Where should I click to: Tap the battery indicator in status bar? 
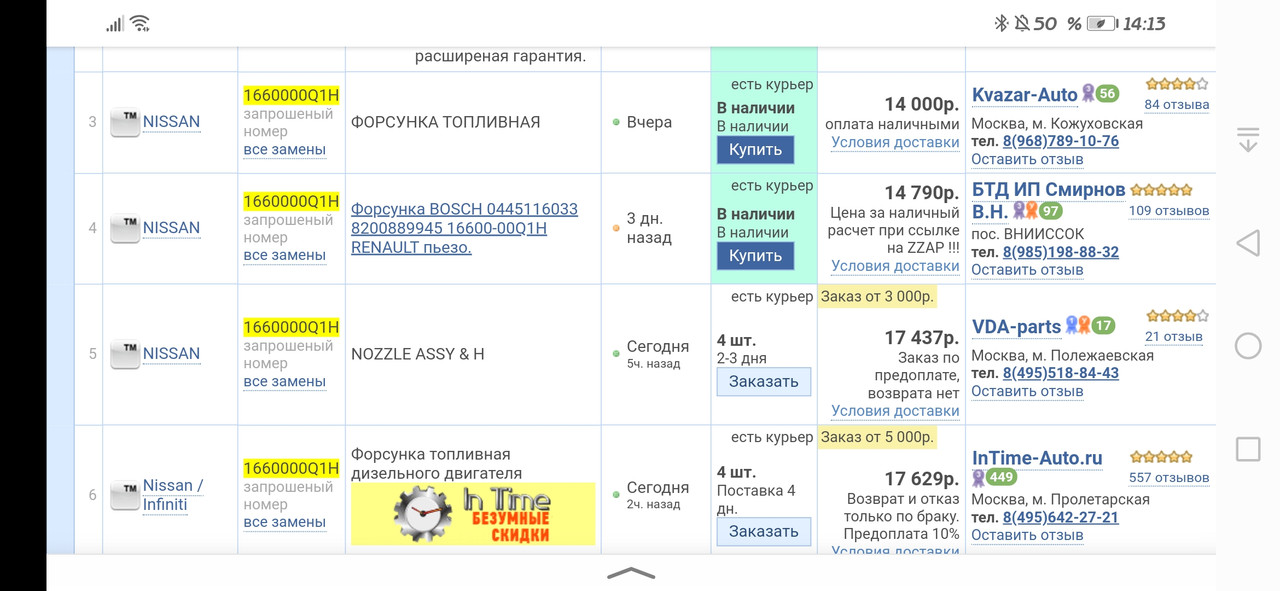1101,23
